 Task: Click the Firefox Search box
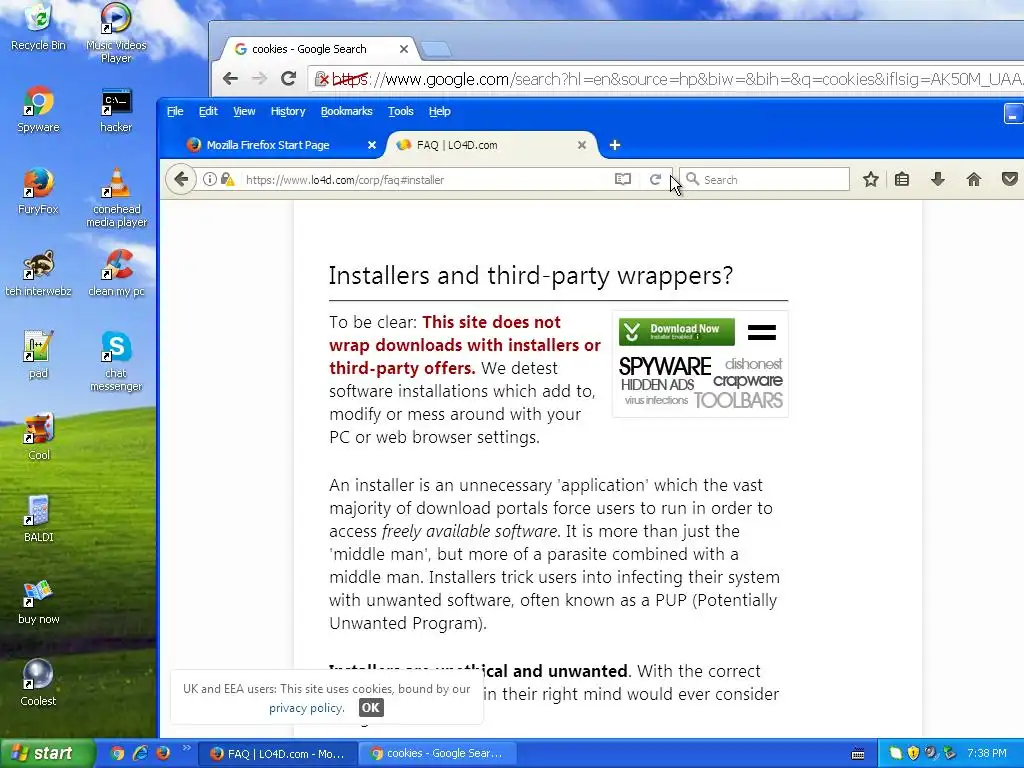click(764, 179)
